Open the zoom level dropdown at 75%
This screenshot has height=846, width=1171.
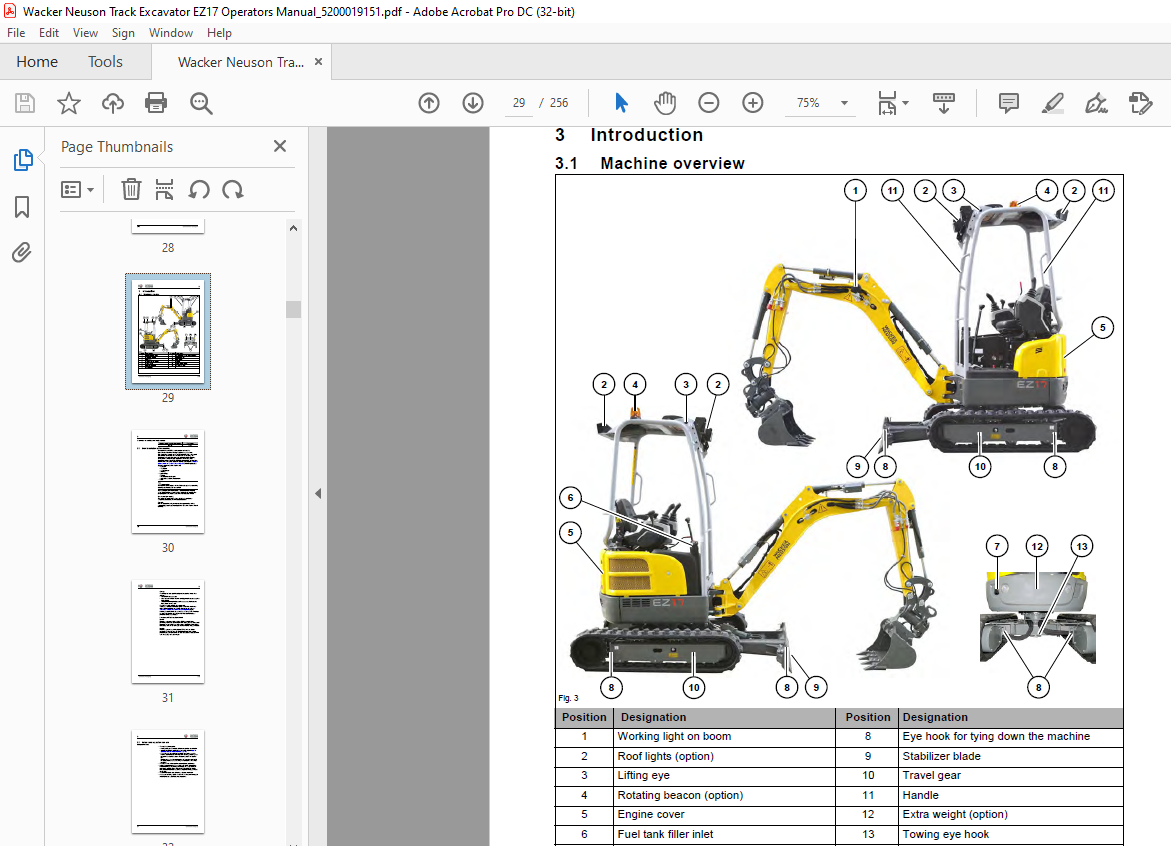(845, 103)
